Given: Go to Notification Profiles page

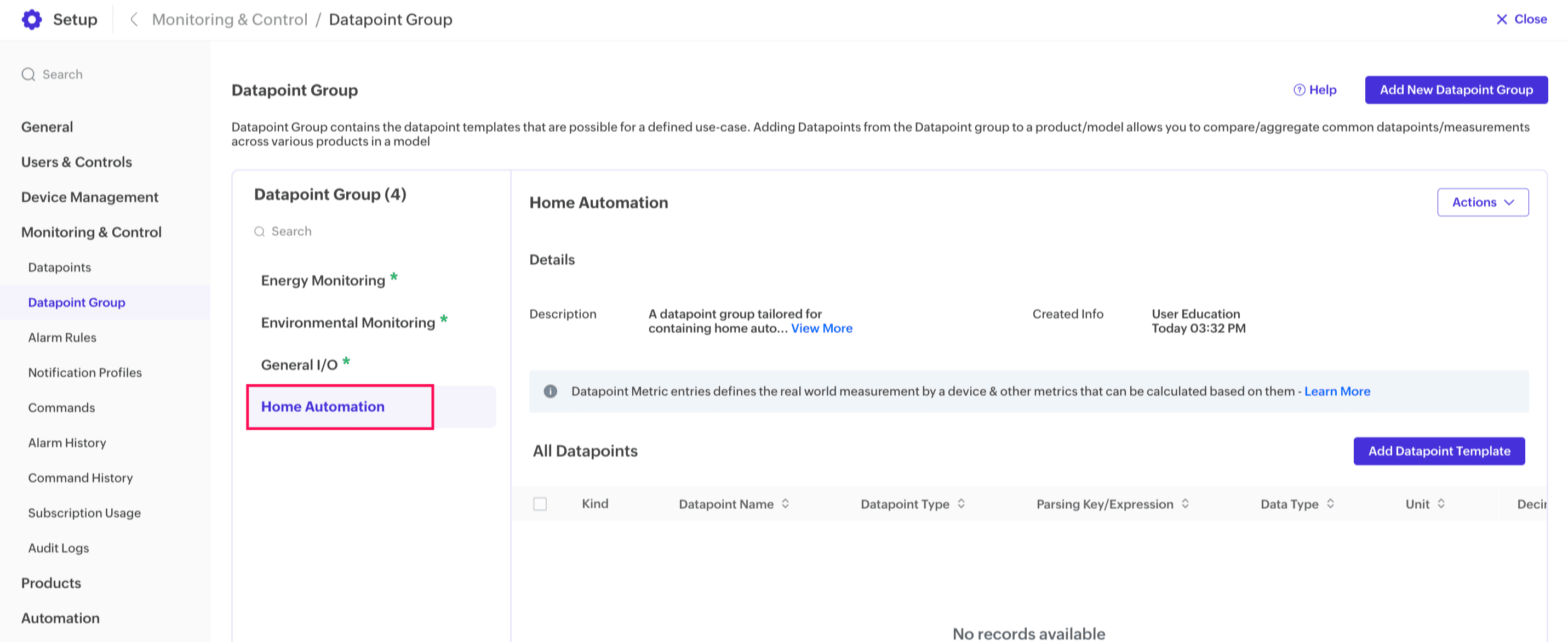Looking at the screenshot, I should click(x=84, y=373).
